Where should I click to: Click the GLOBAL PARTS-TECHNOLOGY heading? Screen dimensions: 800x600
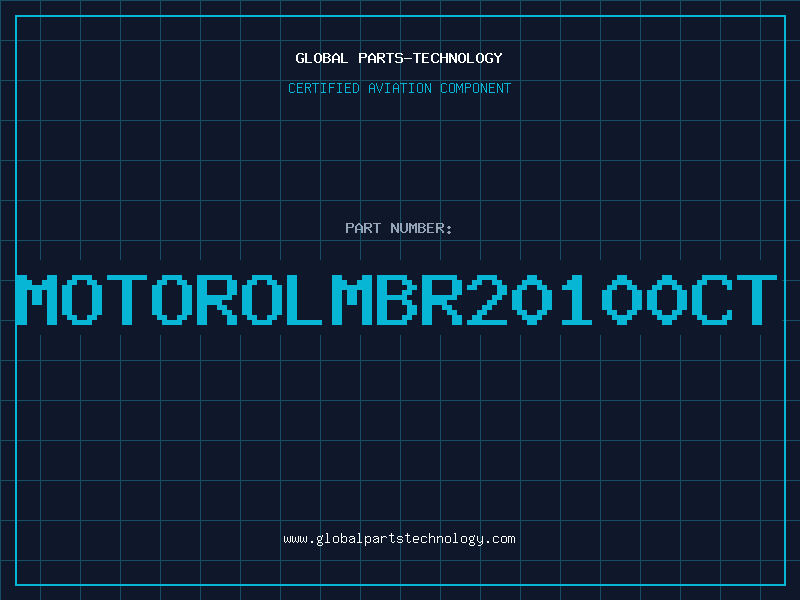399,58
